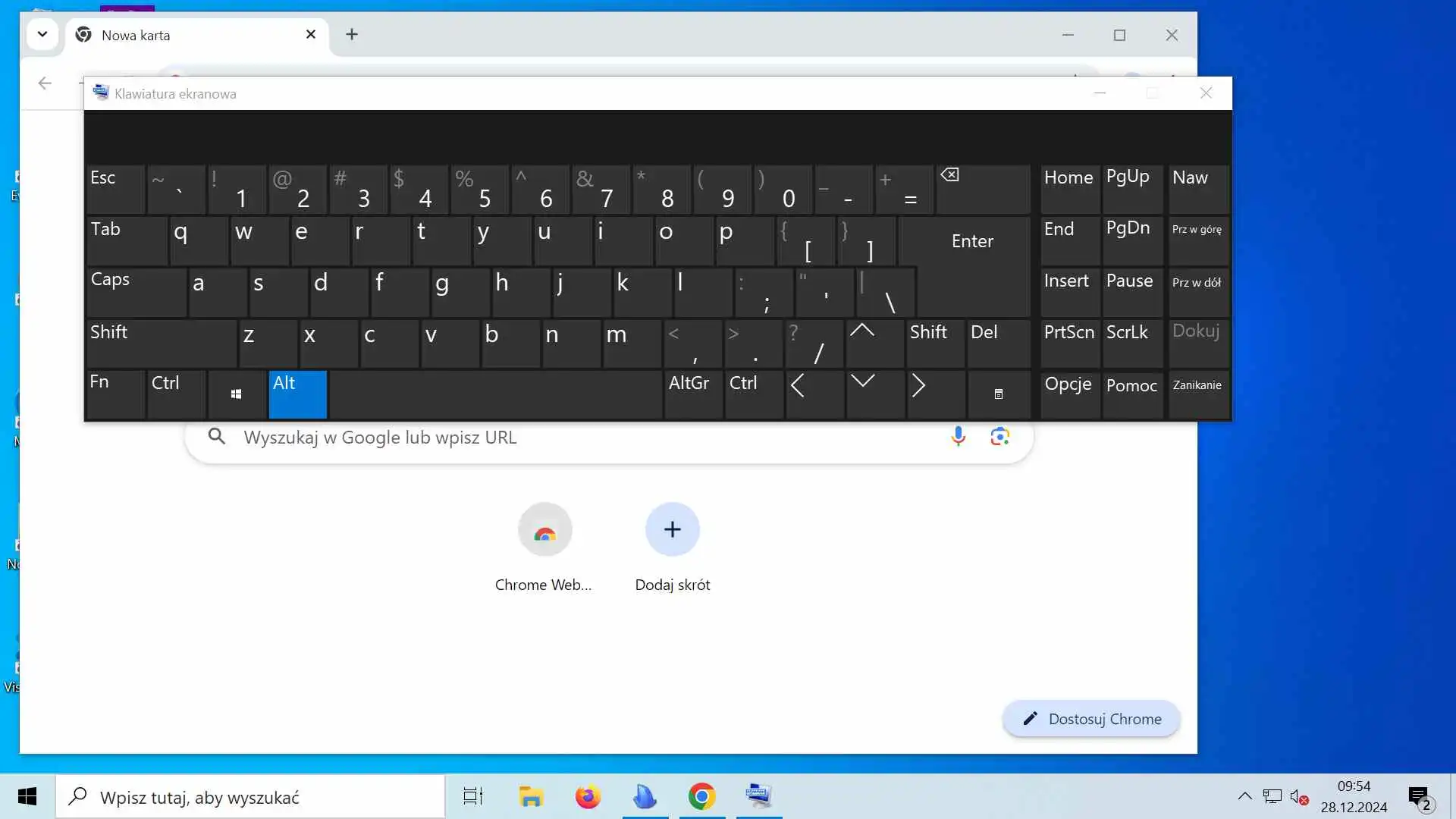Click the Google Lens image search icon
Screen dimensions: 1456x819
999,436
